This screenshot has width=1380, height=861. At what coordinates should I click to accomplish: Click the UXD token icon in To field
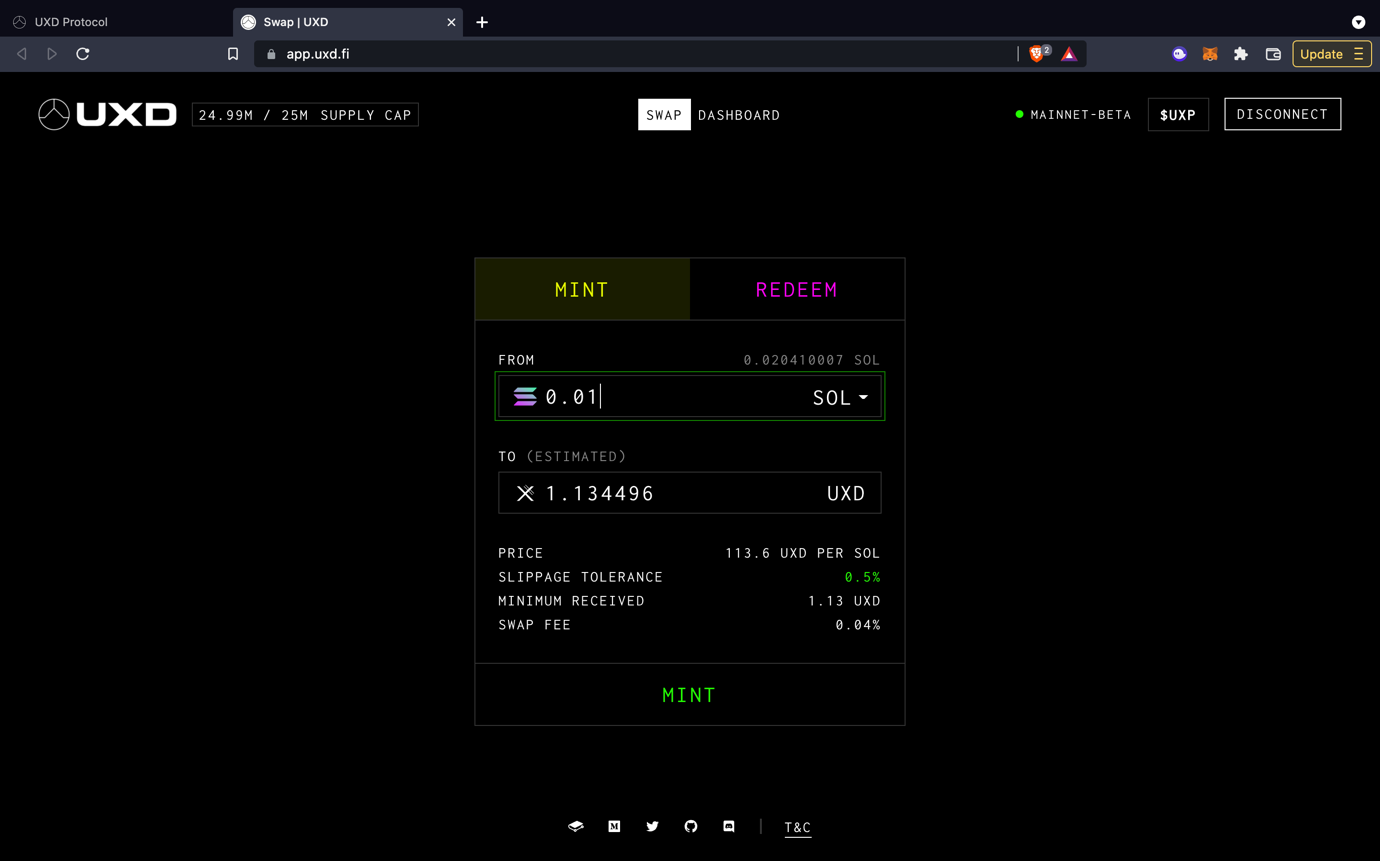pyautogui.click(x=525, y=493)
